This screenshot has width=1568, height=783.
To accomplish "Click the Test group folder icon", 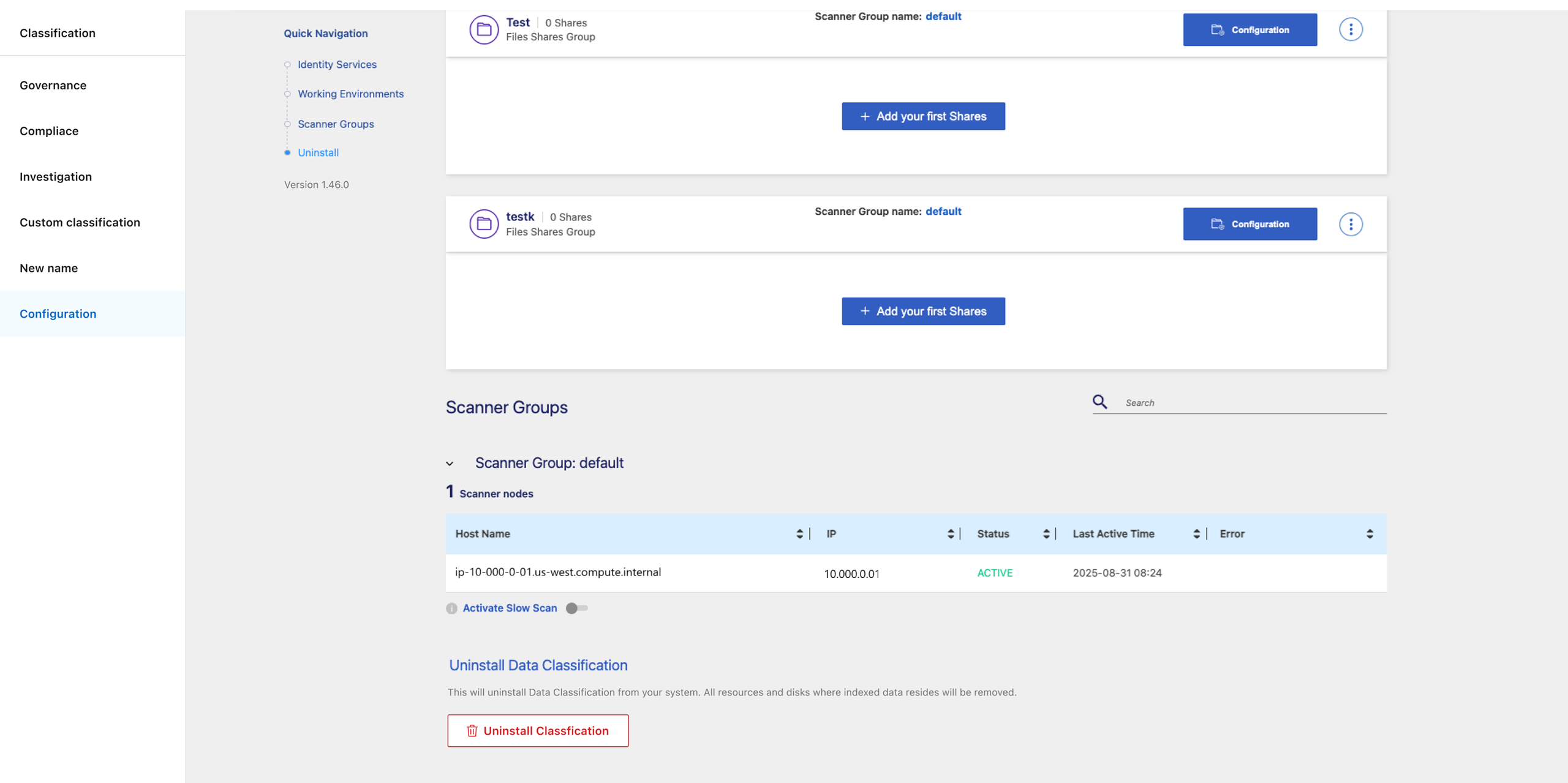I will click(x=484, y=29).
